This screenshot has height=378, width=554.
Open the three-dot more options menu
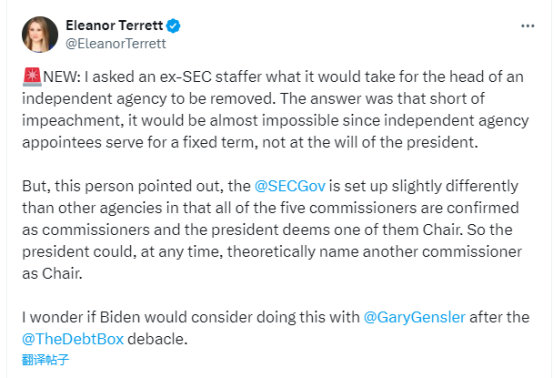click(528, 26)
